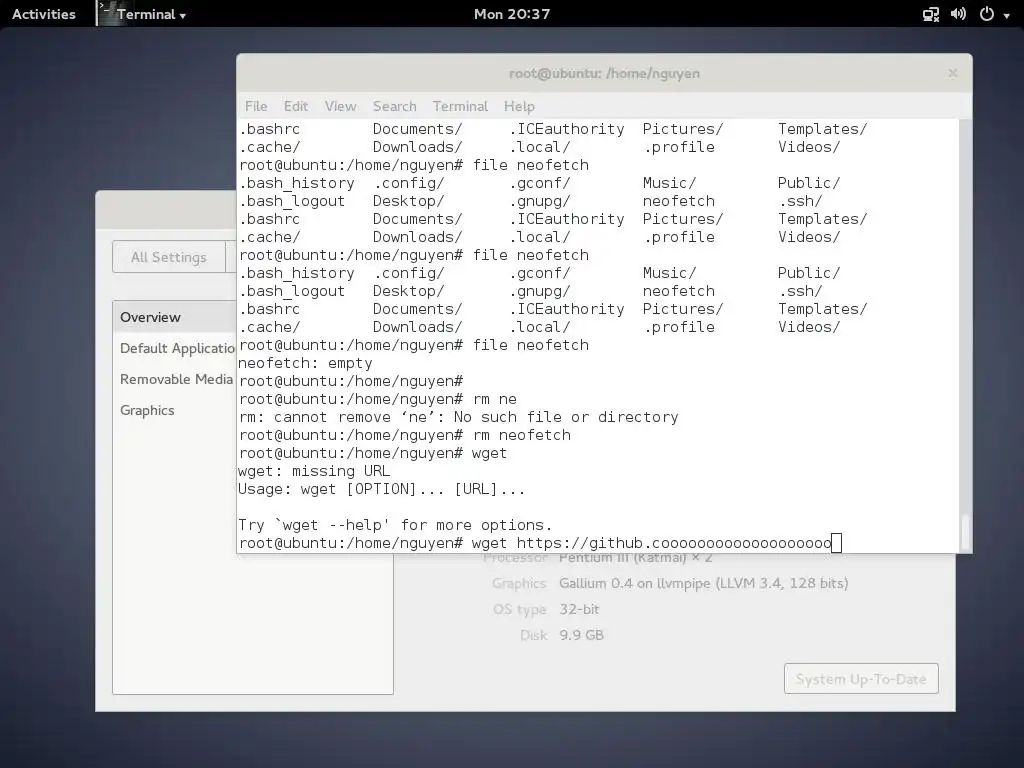Close the terminal window
1024x768 pixels.
point(953,73)
